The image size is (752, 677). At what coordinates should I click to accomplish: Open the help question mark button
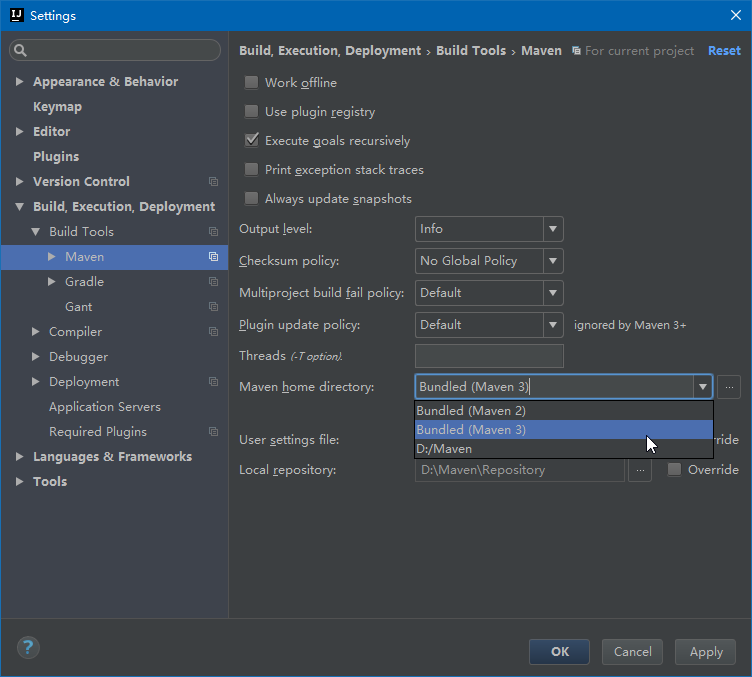(x=28, y=648)
